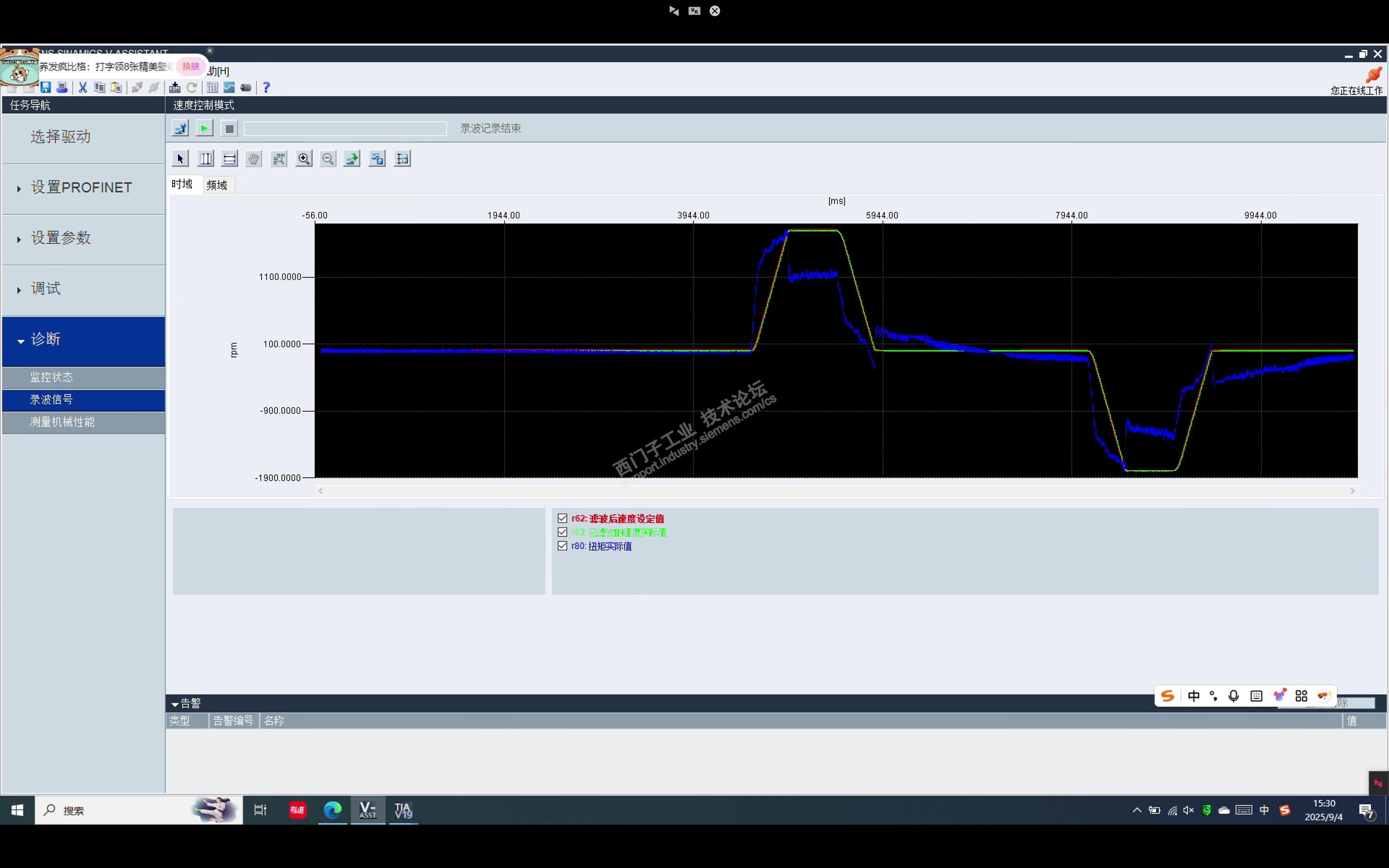
Task: Open TIA V19 from taskbar
Action: [x=403, y=810]
